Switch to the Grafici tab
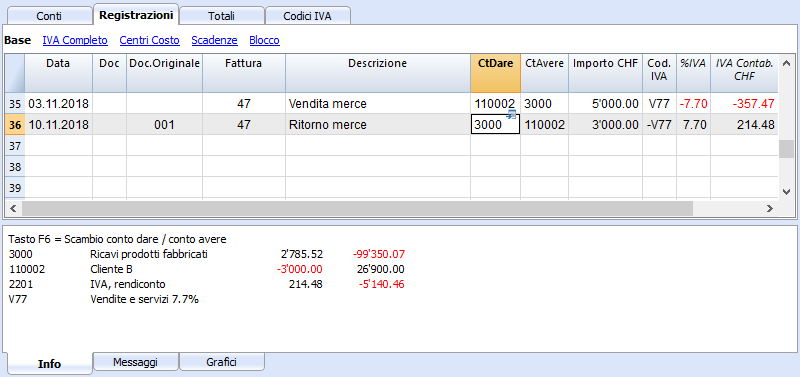The height and width of the screenshot is (377, 800). (222, 362)
